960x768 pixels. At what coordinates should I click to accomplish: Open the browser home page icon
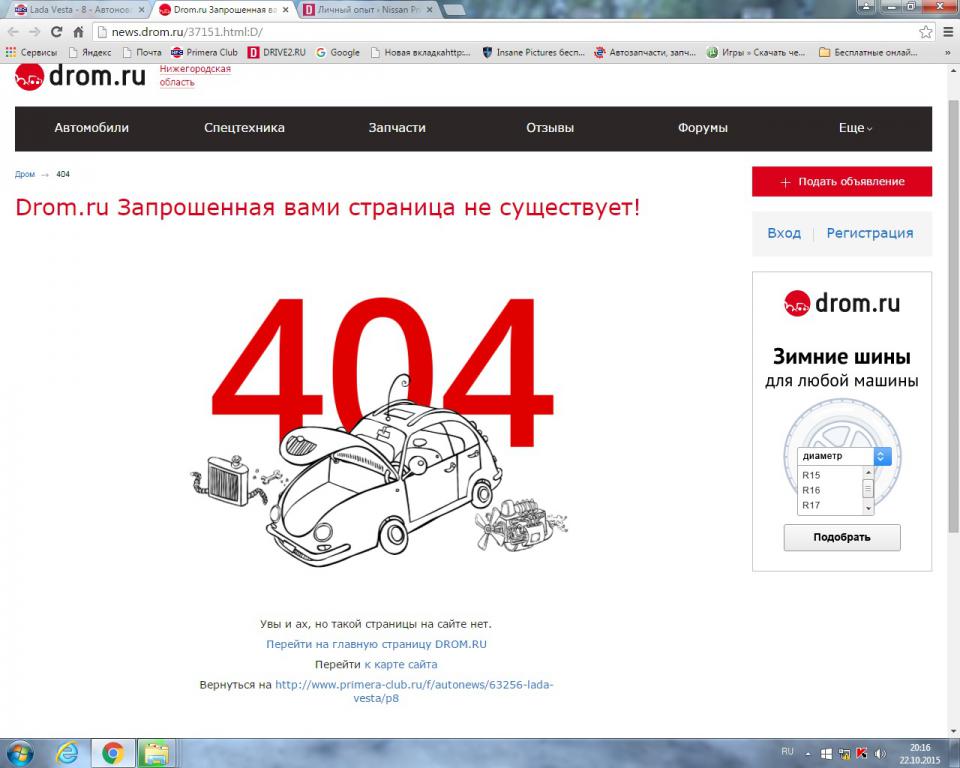coord(78,32)
